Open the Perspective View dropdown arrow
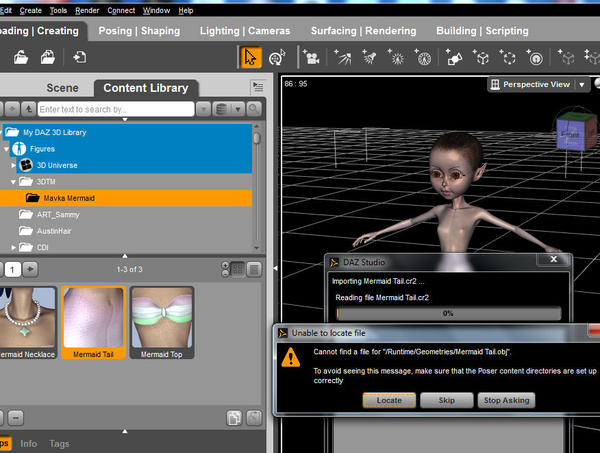The image size is (600, 453). coord(582,85)
